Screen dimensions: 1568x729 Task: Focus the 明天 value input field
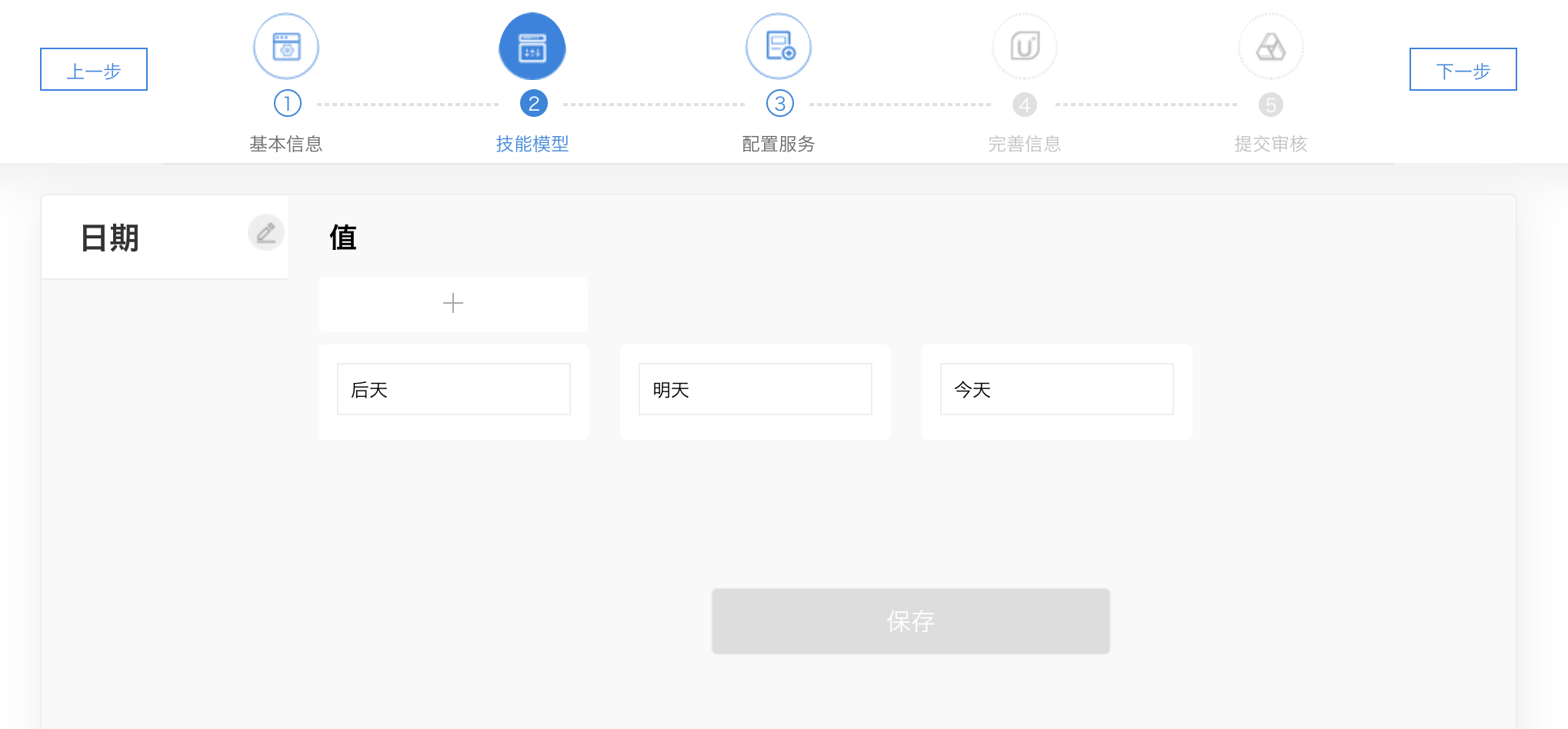tap(756, 390)
